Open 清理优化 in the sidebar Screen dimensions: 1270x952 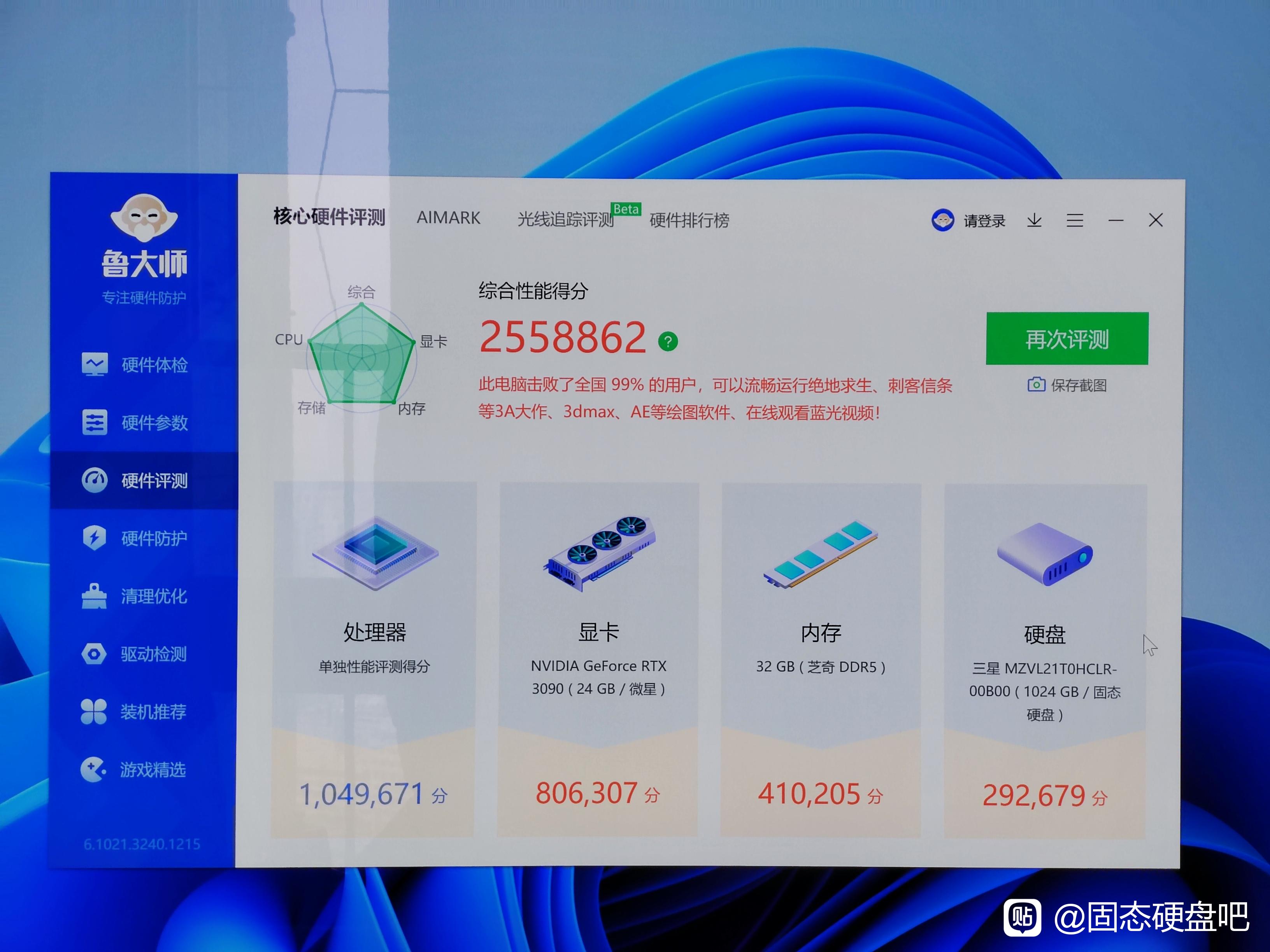click(x=144, y=596)
